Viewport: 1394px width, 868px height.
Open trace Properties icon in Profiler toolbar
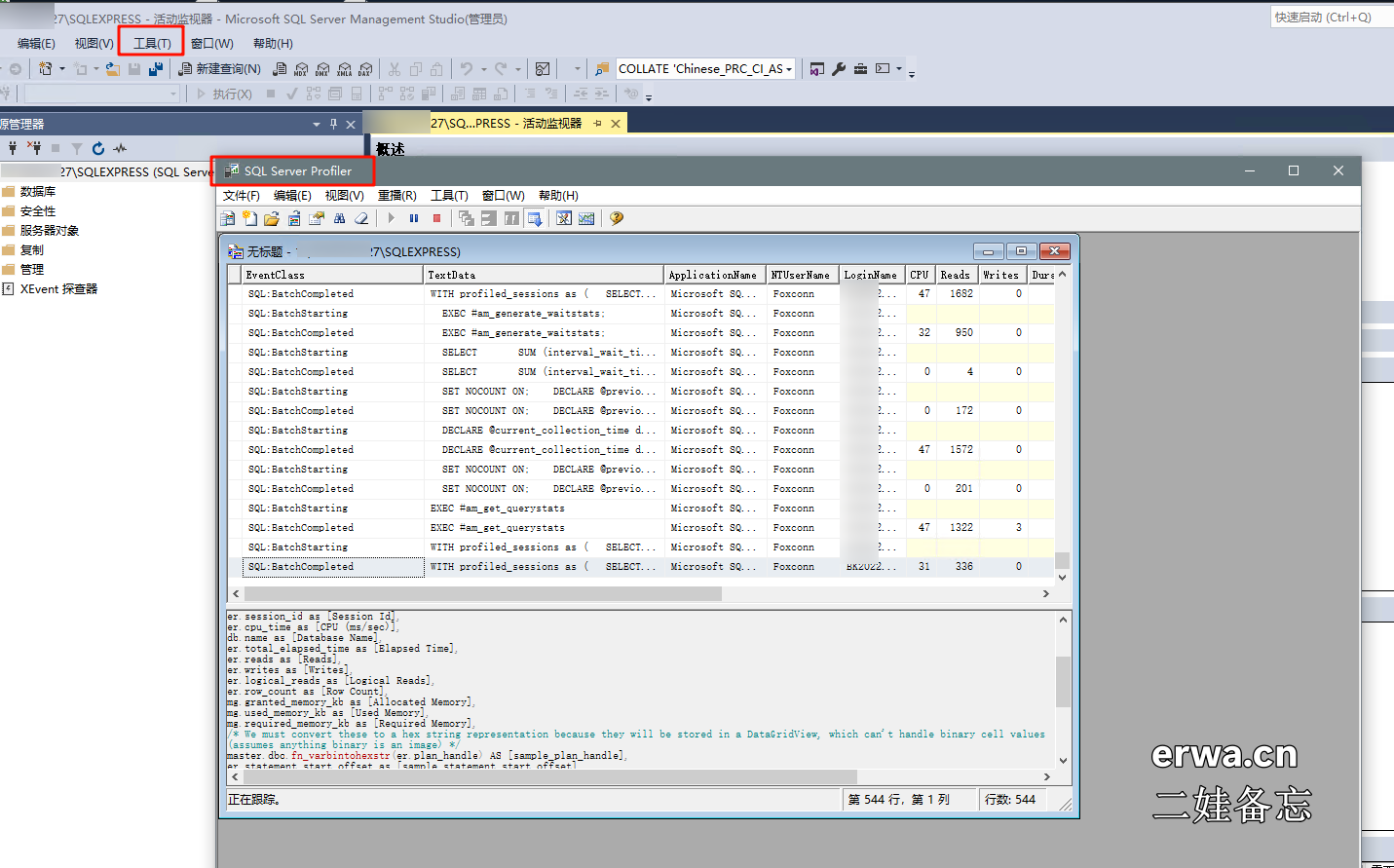click(x=317, y=218)
